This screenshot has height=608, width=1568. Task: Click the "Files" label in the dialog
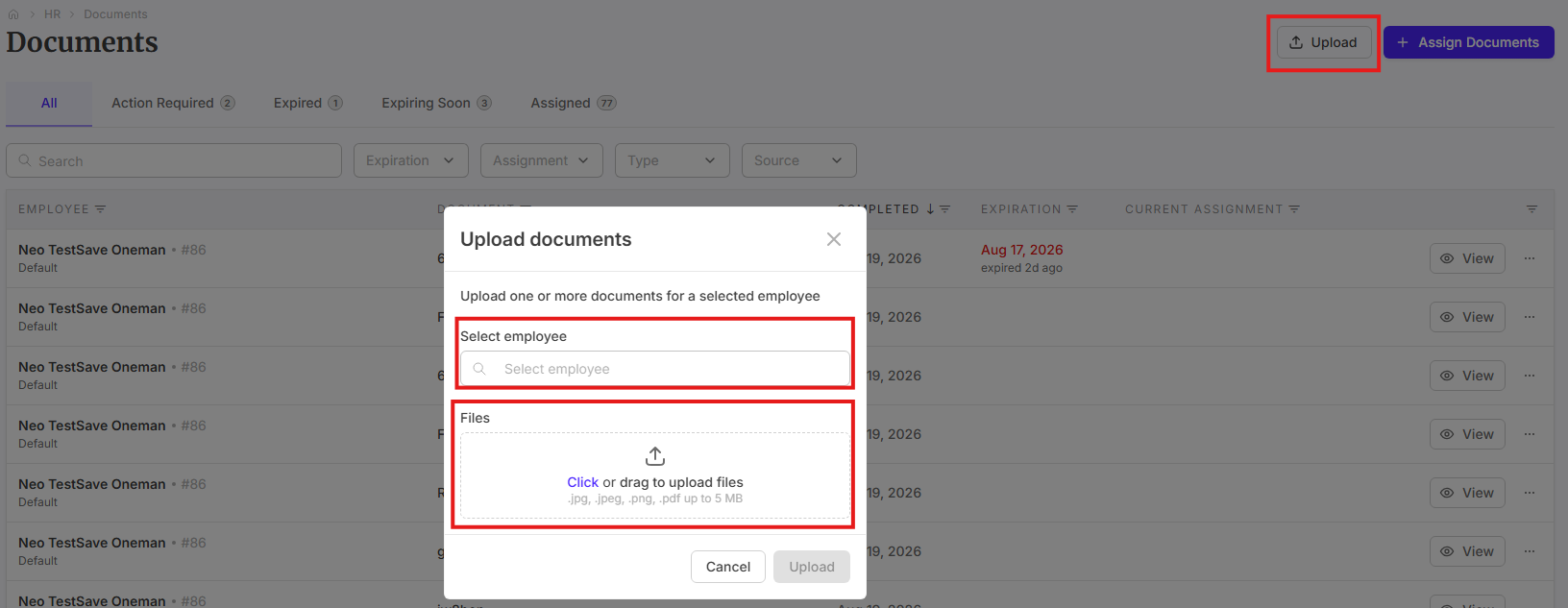tap(475, 418)
